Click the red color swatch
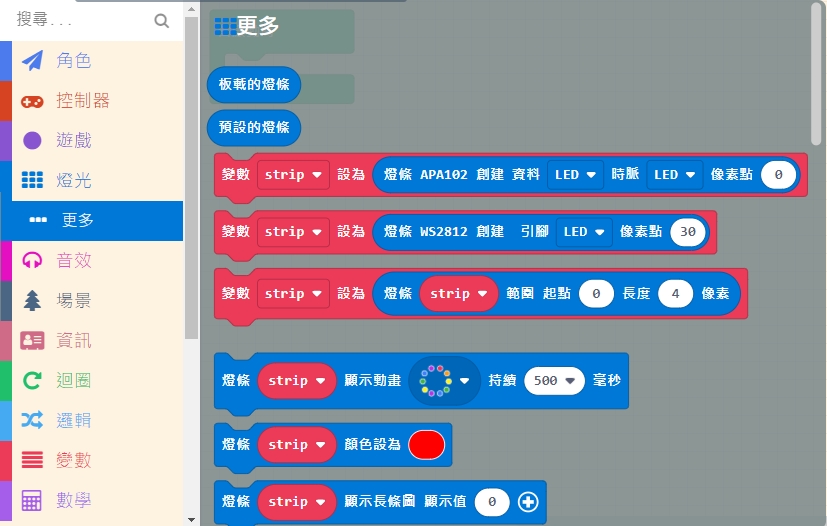The height and width of the screenshot is (526, 827). [x=426, y=444]
